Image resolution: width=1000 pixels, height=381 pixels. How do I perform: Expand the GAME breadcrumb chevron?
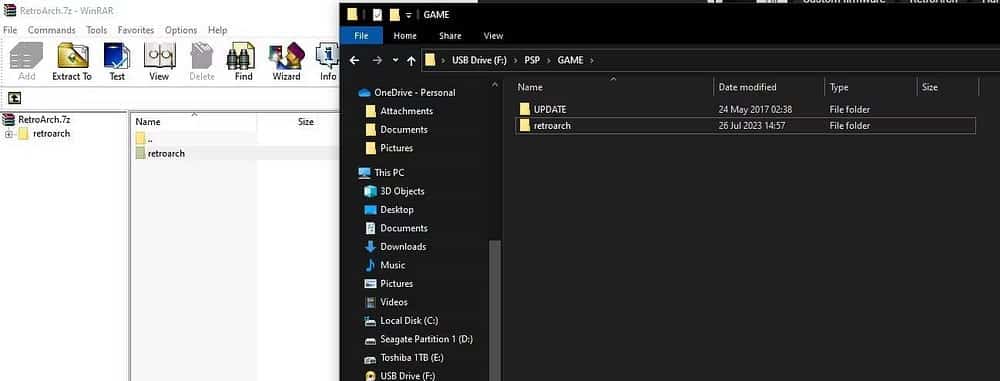point(592,61)
